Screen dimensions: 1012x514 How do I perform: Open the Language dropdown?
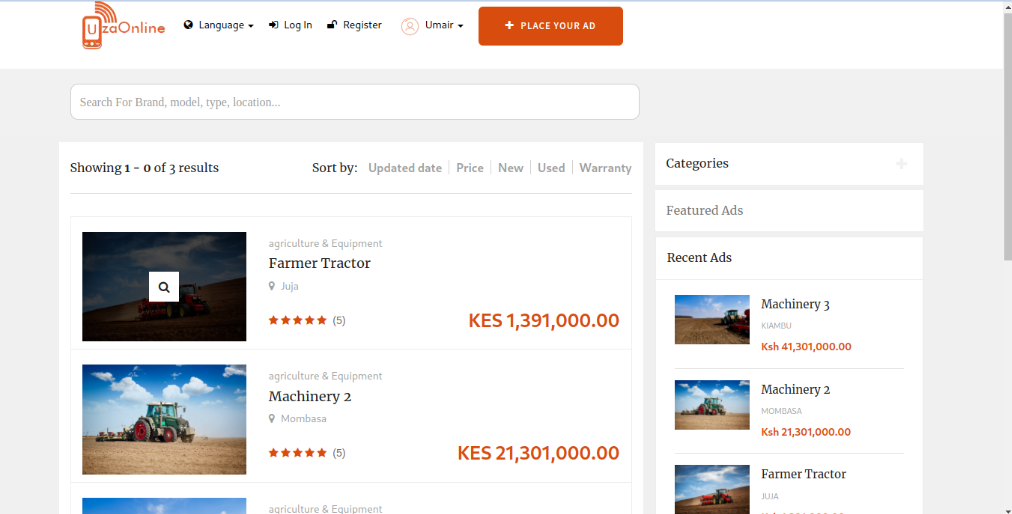[219, 25]
